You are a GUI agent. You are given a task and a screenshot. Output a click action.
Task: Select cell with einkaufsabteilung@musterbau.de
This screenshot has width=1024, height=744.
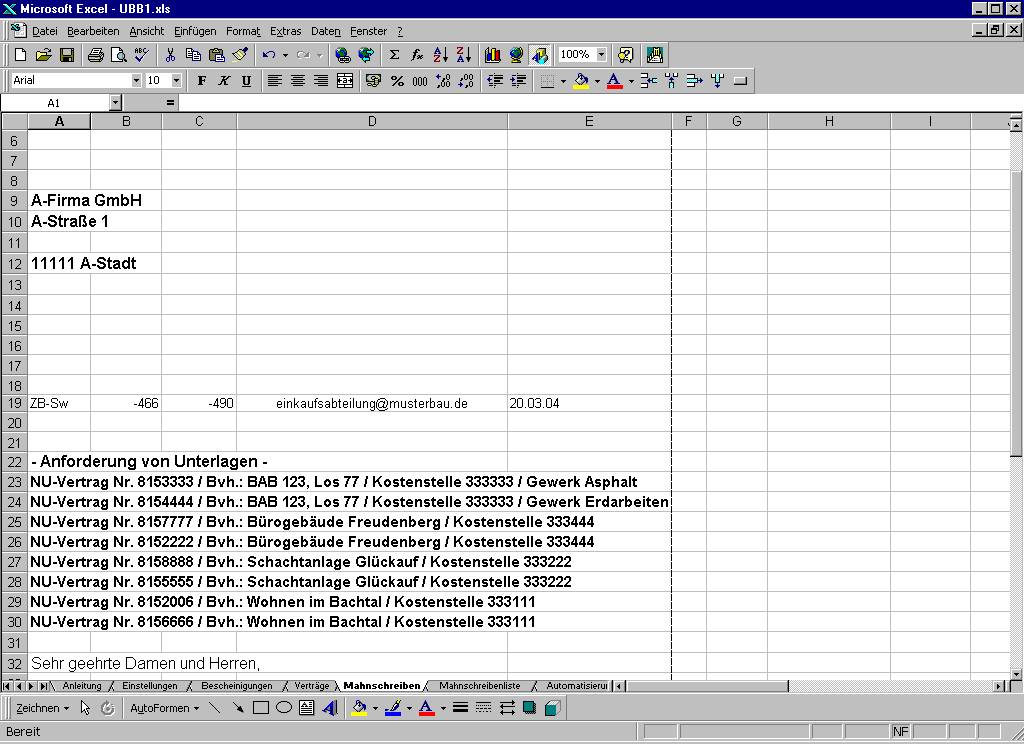(x=371, y=404)
